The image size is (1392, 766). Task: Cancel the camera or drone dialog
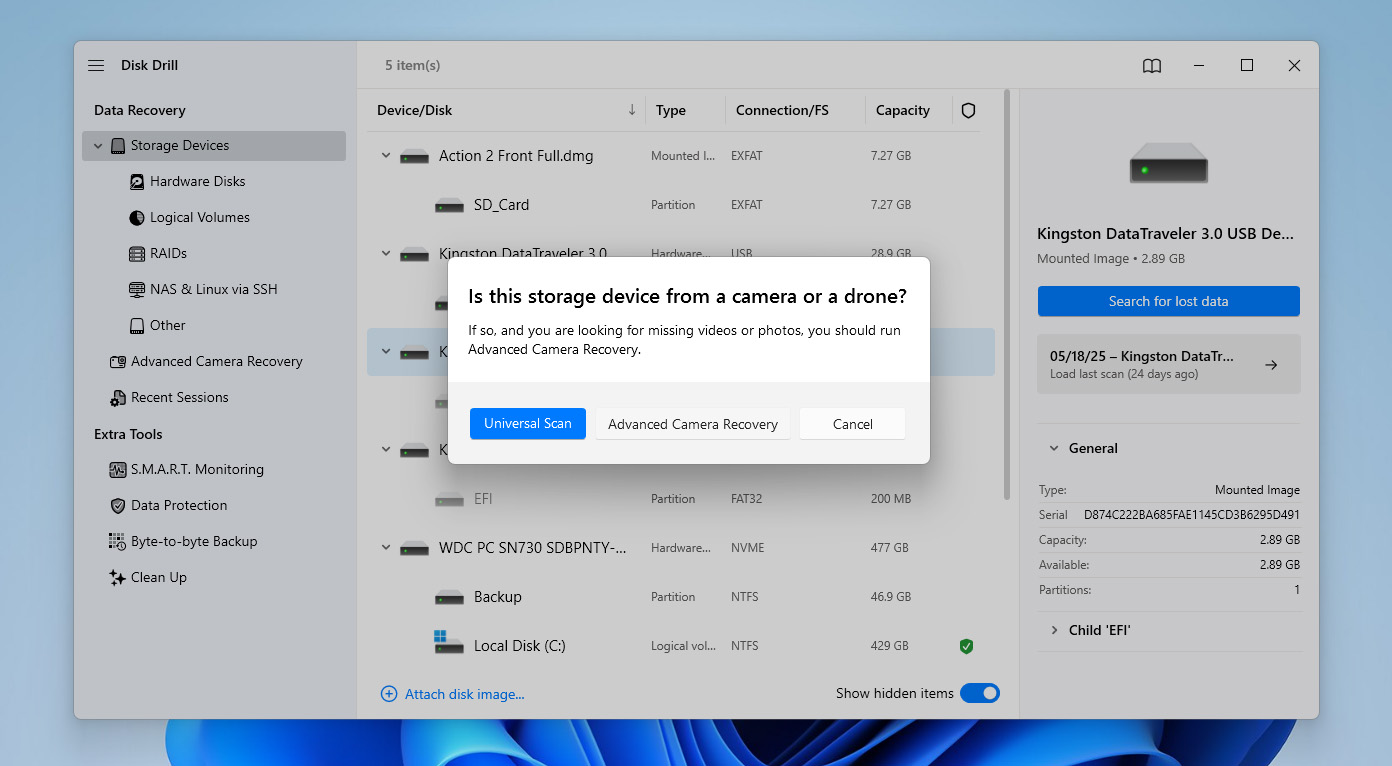click(853, 424)
